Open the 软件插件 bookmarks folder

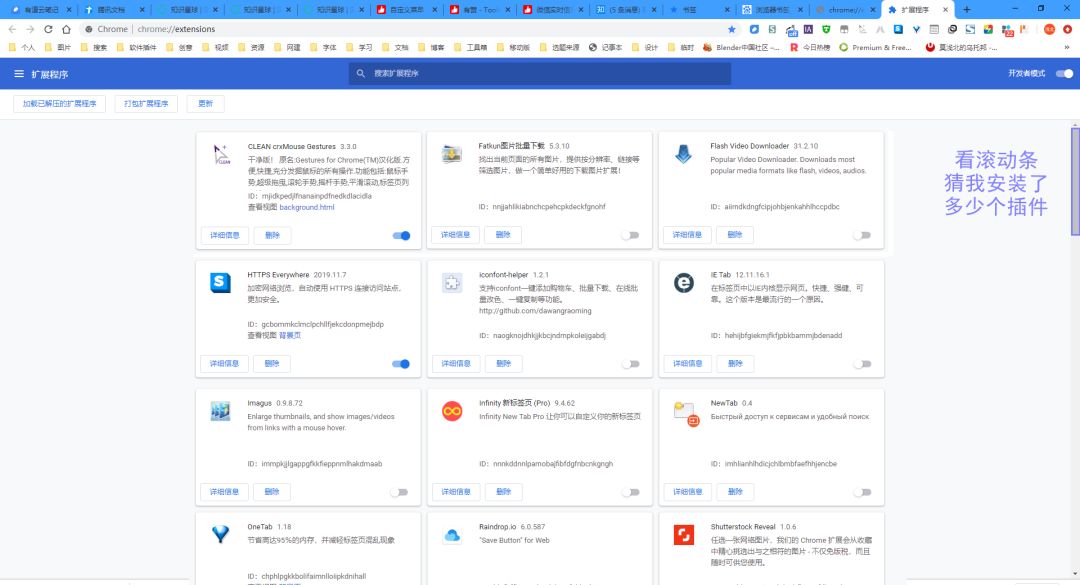(137, 48)
